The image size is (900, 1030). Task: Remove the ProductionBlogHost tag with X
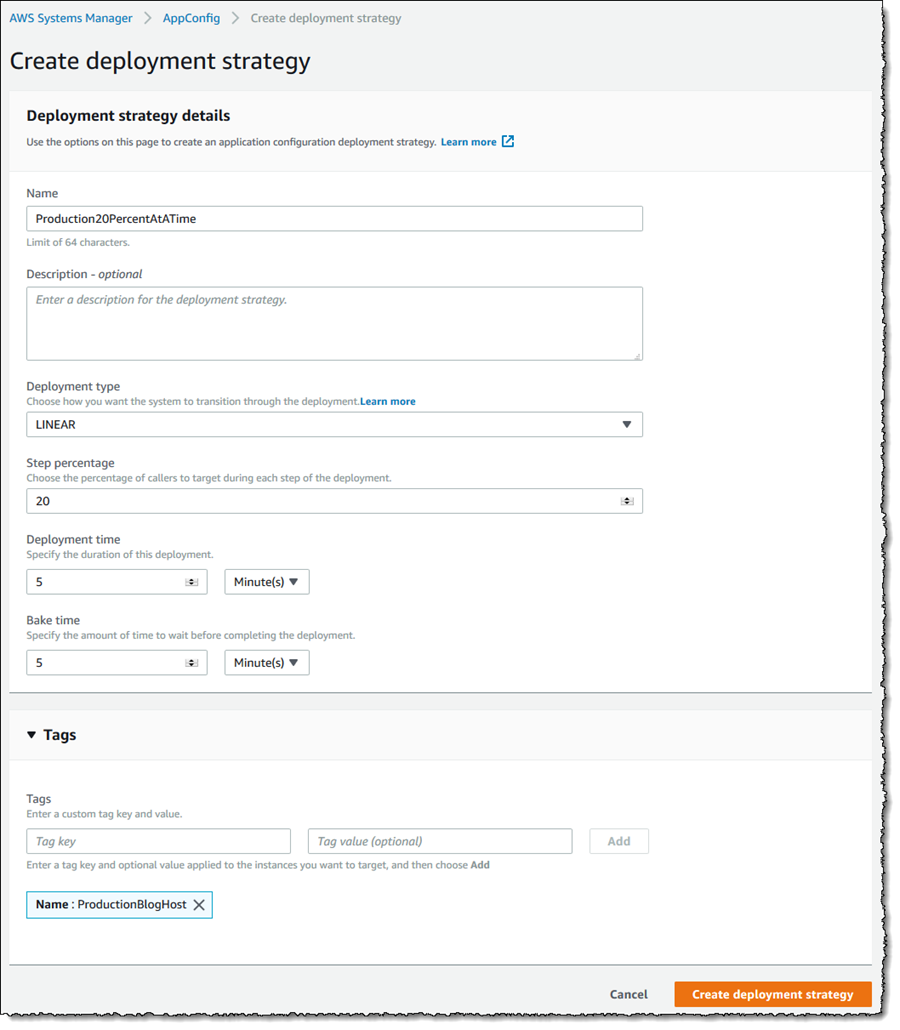199,905
